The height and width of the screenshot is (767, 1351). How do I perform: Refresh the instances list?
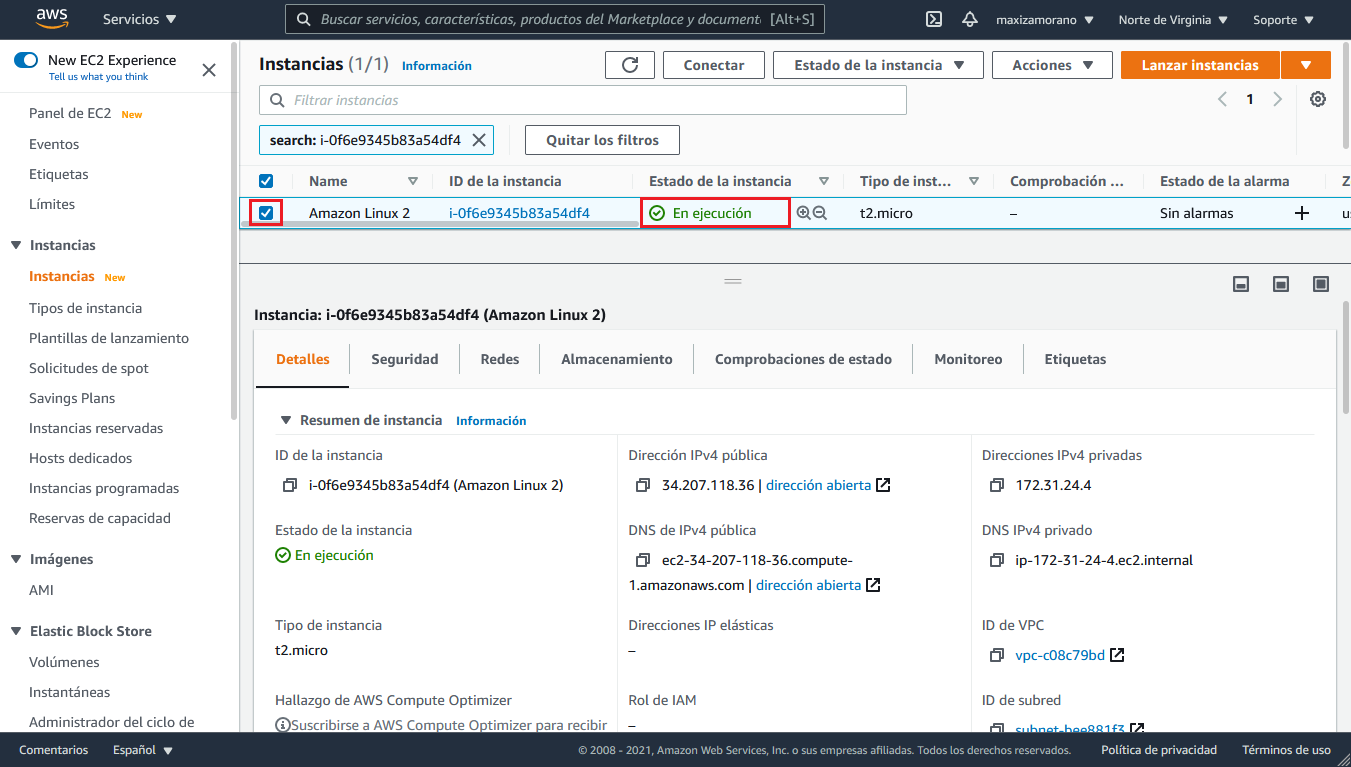tap(630, 65)
